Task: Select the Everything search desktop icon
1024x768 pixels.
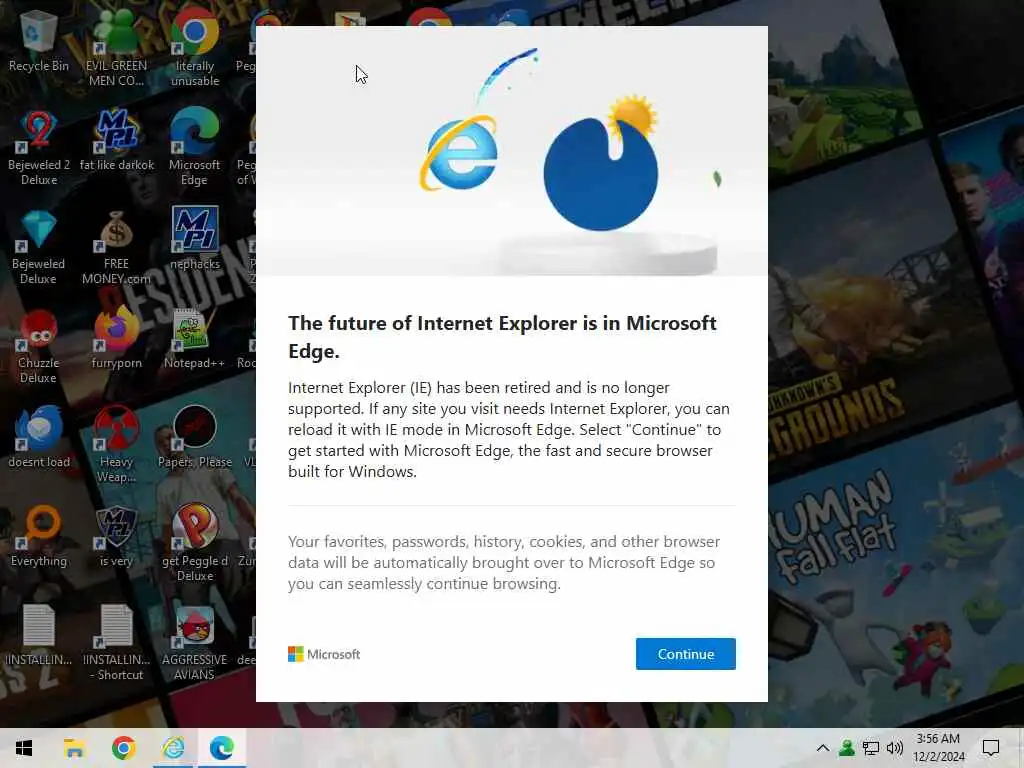Action: [39, 536]
